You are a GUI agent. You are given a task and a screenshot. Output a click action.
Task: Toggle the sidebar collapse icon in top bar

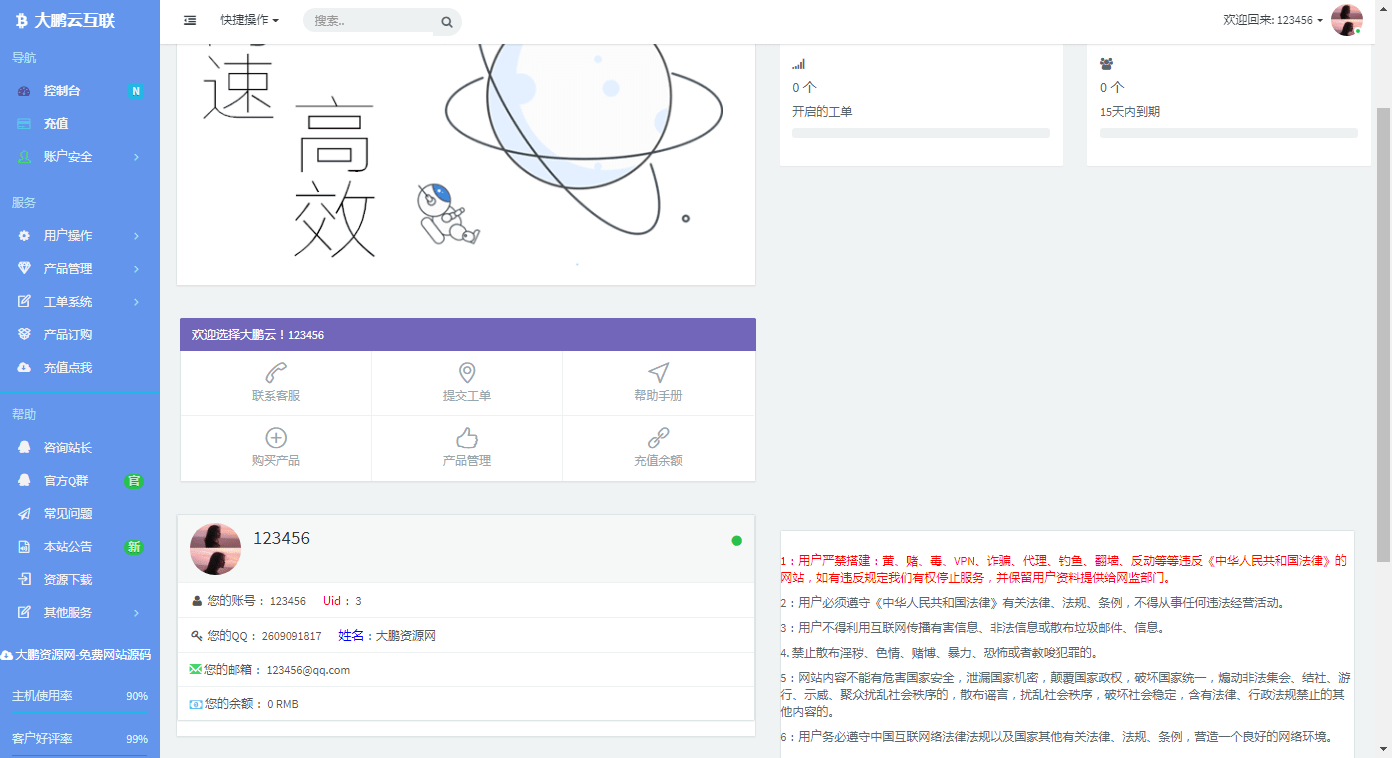190,20
